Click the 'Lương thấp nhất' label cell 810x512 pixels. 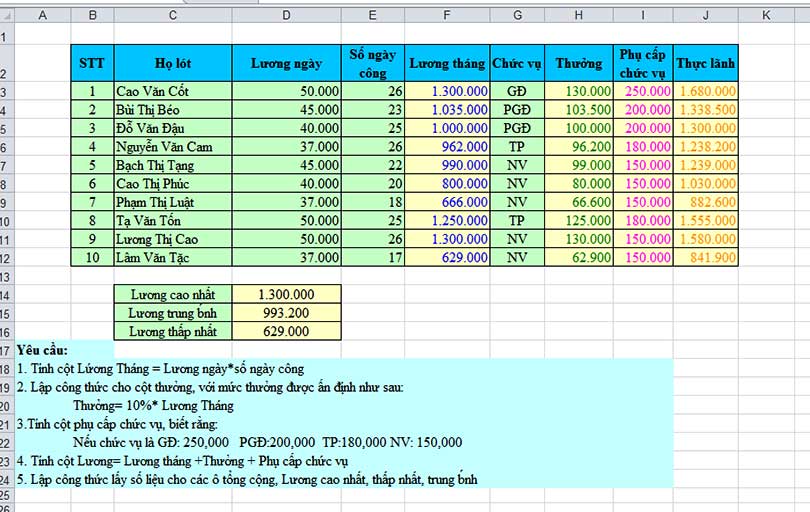coord(173,331)
